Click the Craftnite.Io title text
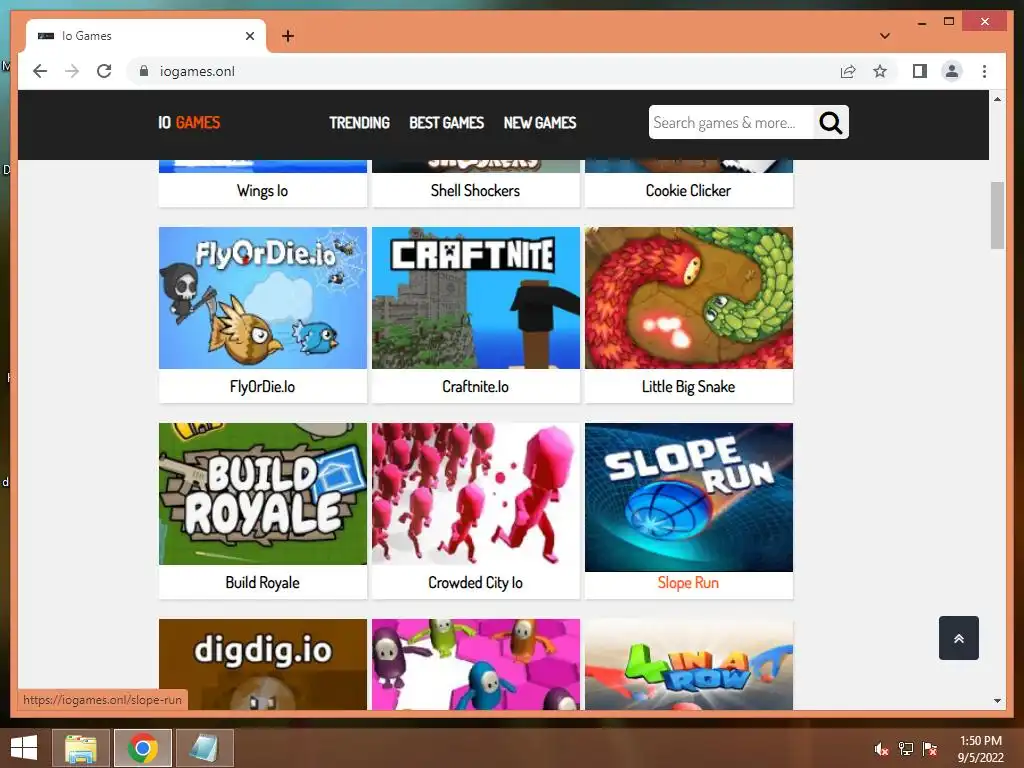1024x768 pixels. point(475,387)
